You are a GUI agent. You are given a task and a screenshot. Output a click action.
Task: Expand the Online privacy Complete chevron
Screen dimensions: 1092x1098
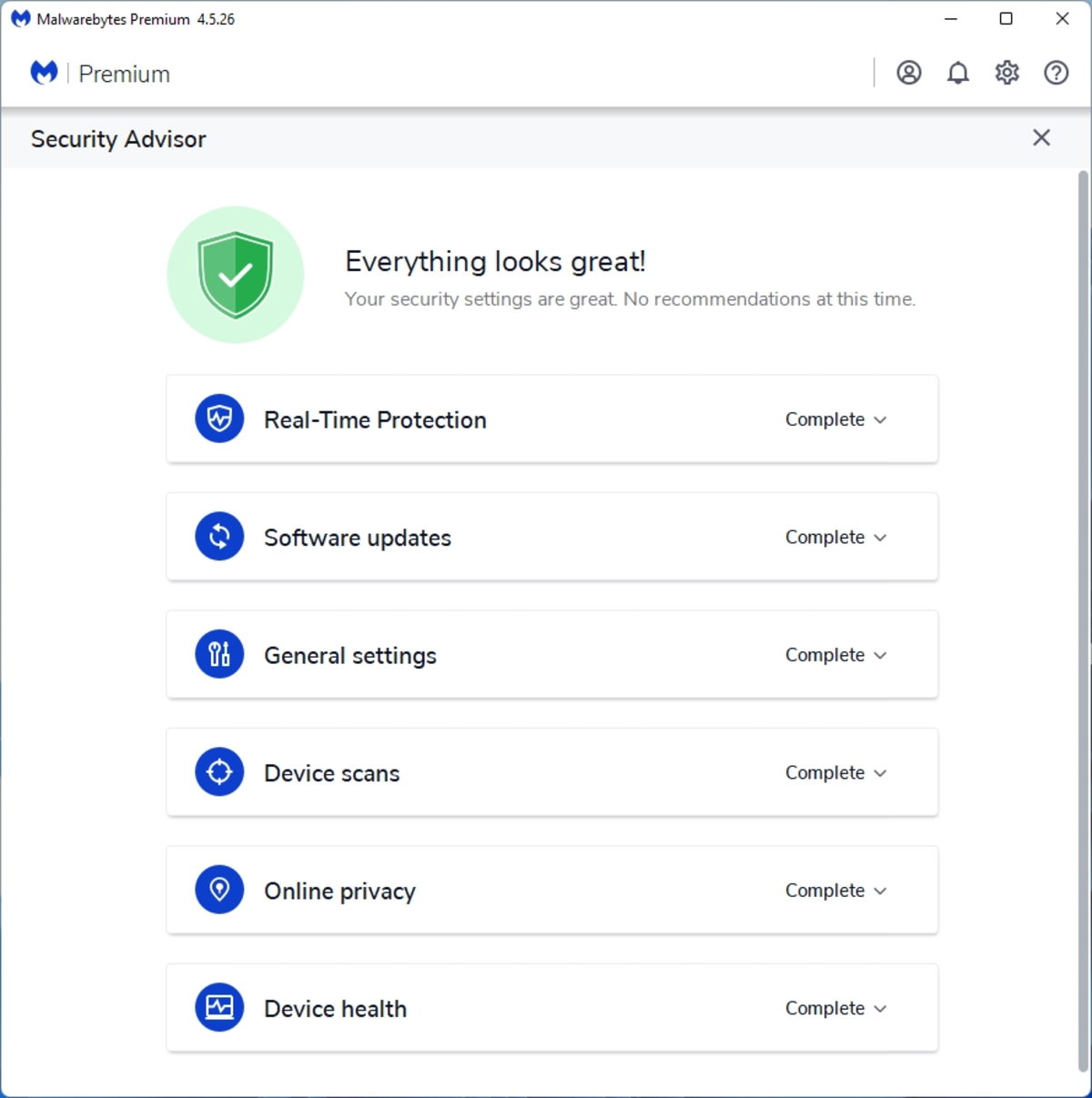[x=880, y=891]
